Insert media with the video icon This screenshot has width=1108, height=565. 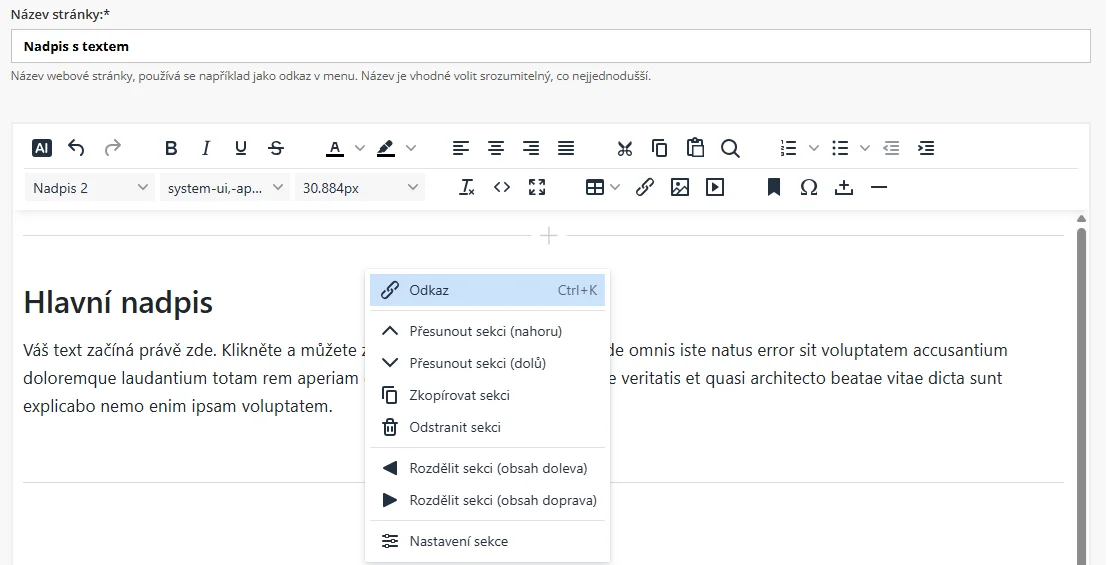click(714, 187)
